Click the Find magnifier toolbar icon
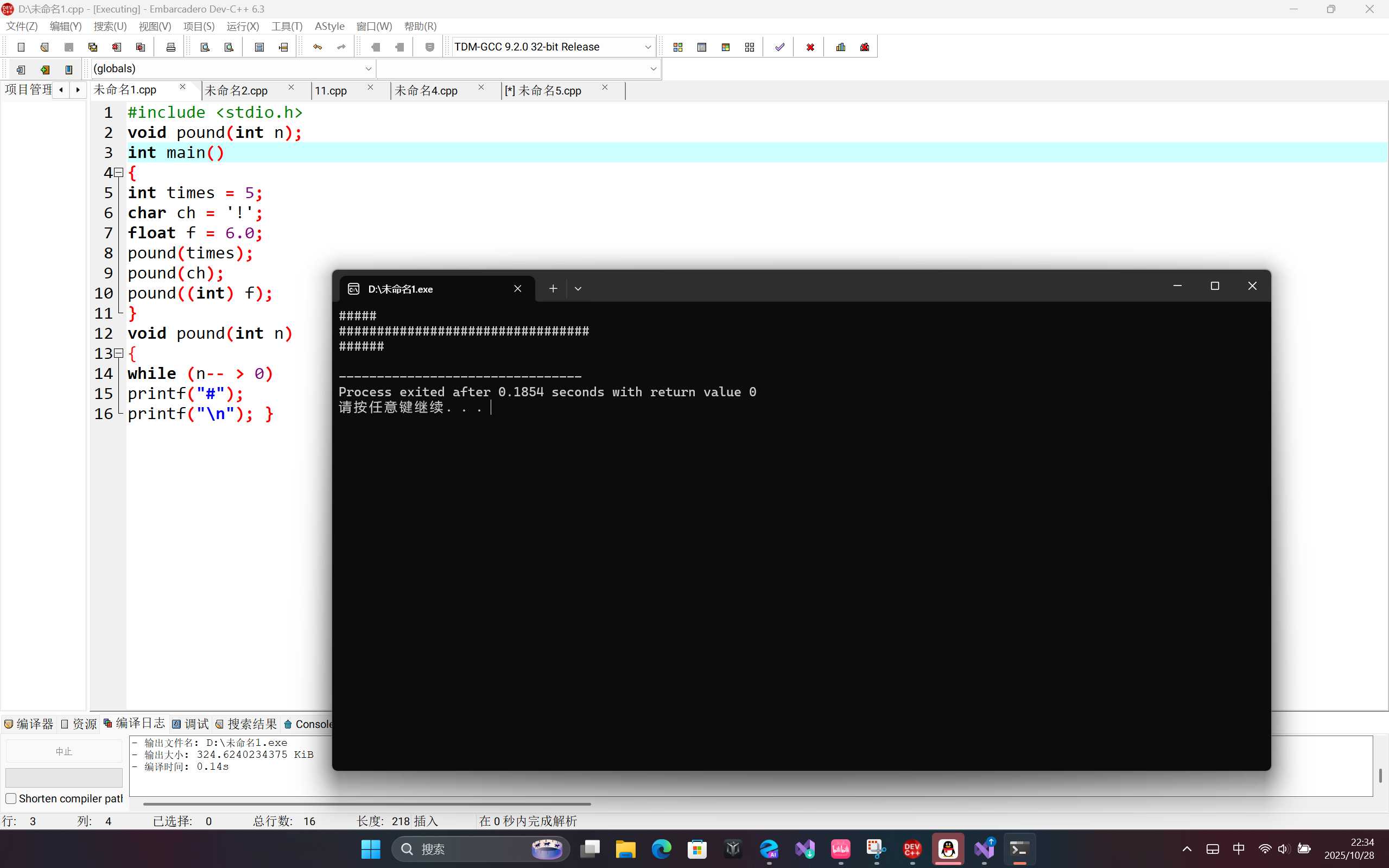The height and width of the screenshot is (868, 1389). tap(205, 47)
